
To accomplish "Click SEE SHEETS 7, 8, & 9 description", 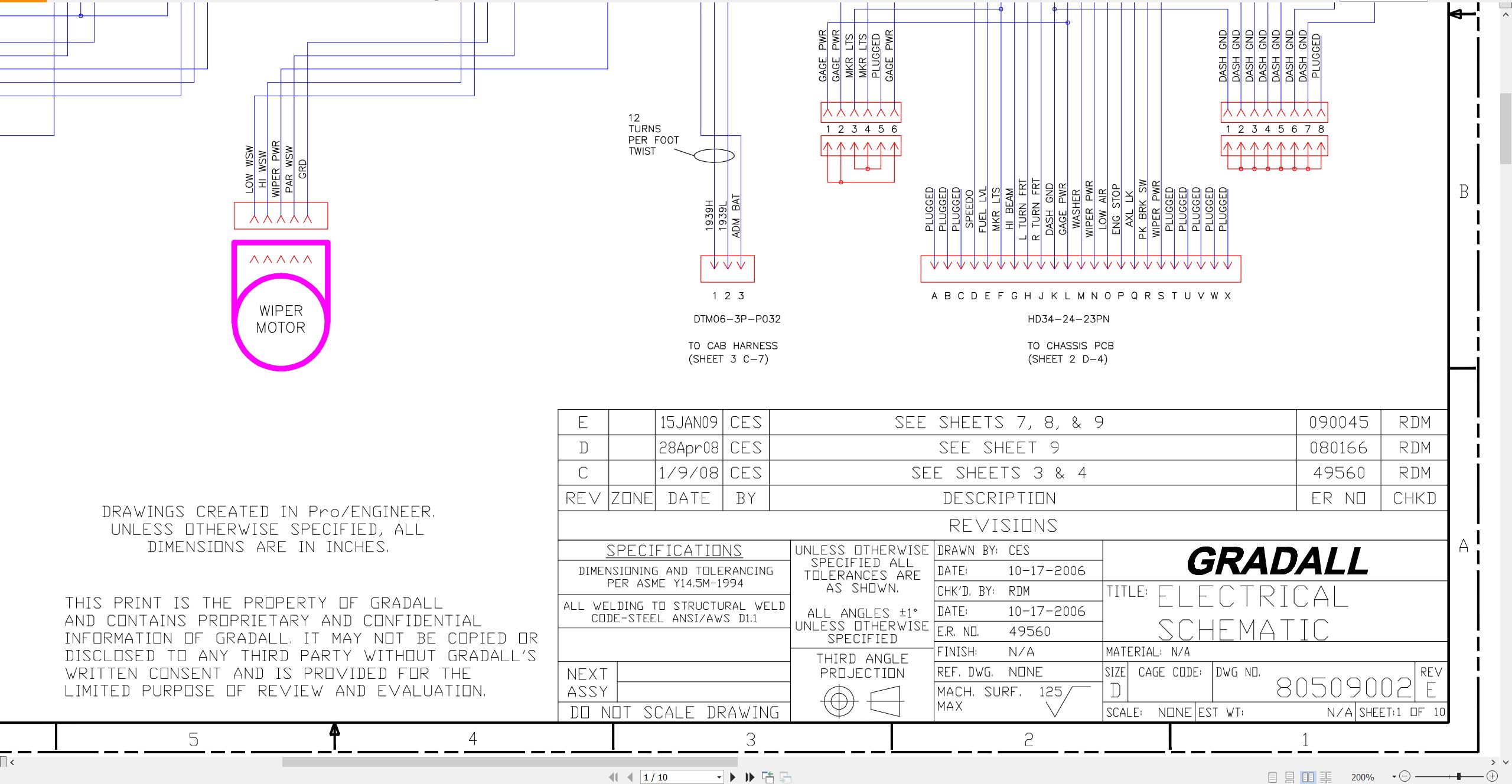I will pos(999,423).
